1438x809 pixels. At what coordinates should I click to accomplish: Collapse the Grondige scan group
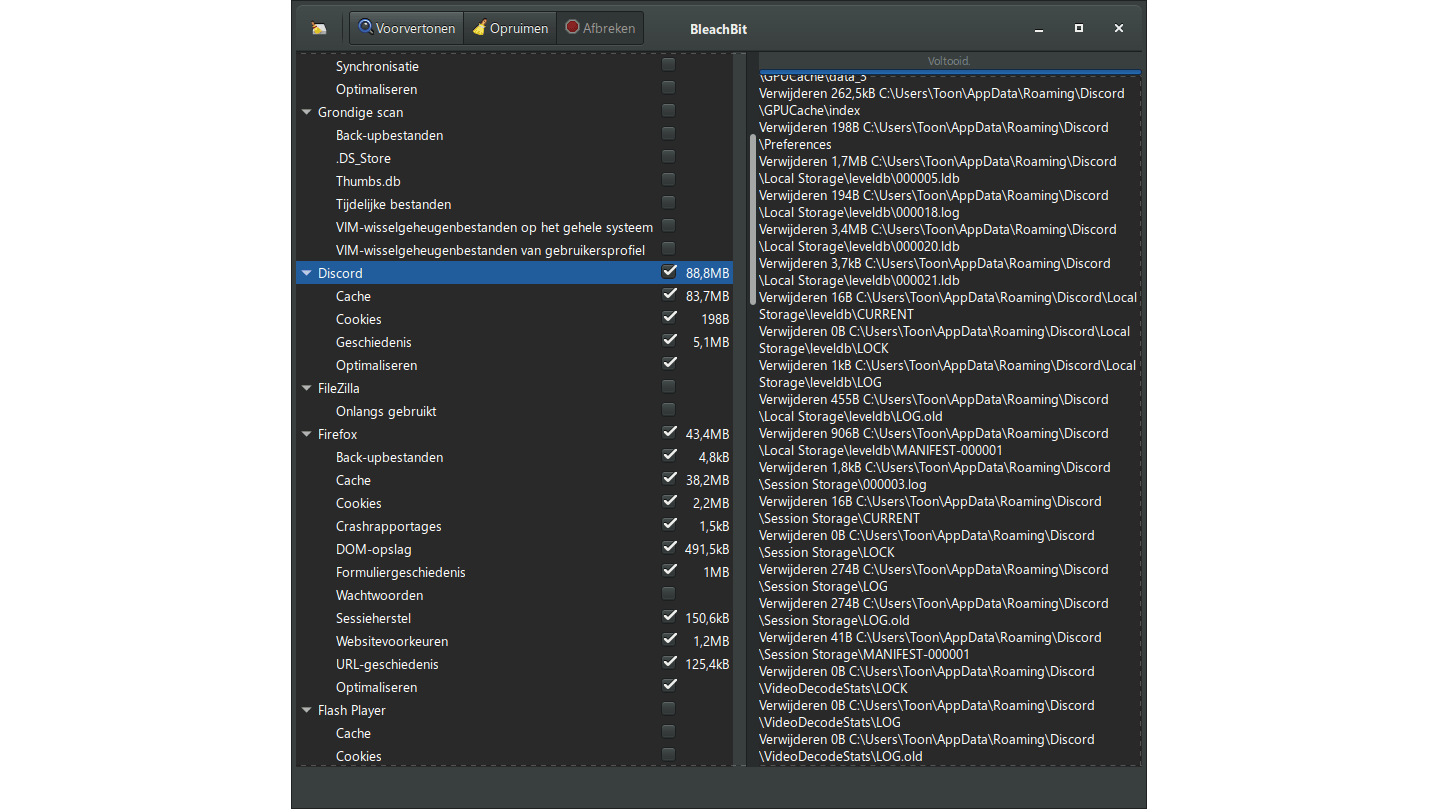(306, 112)
